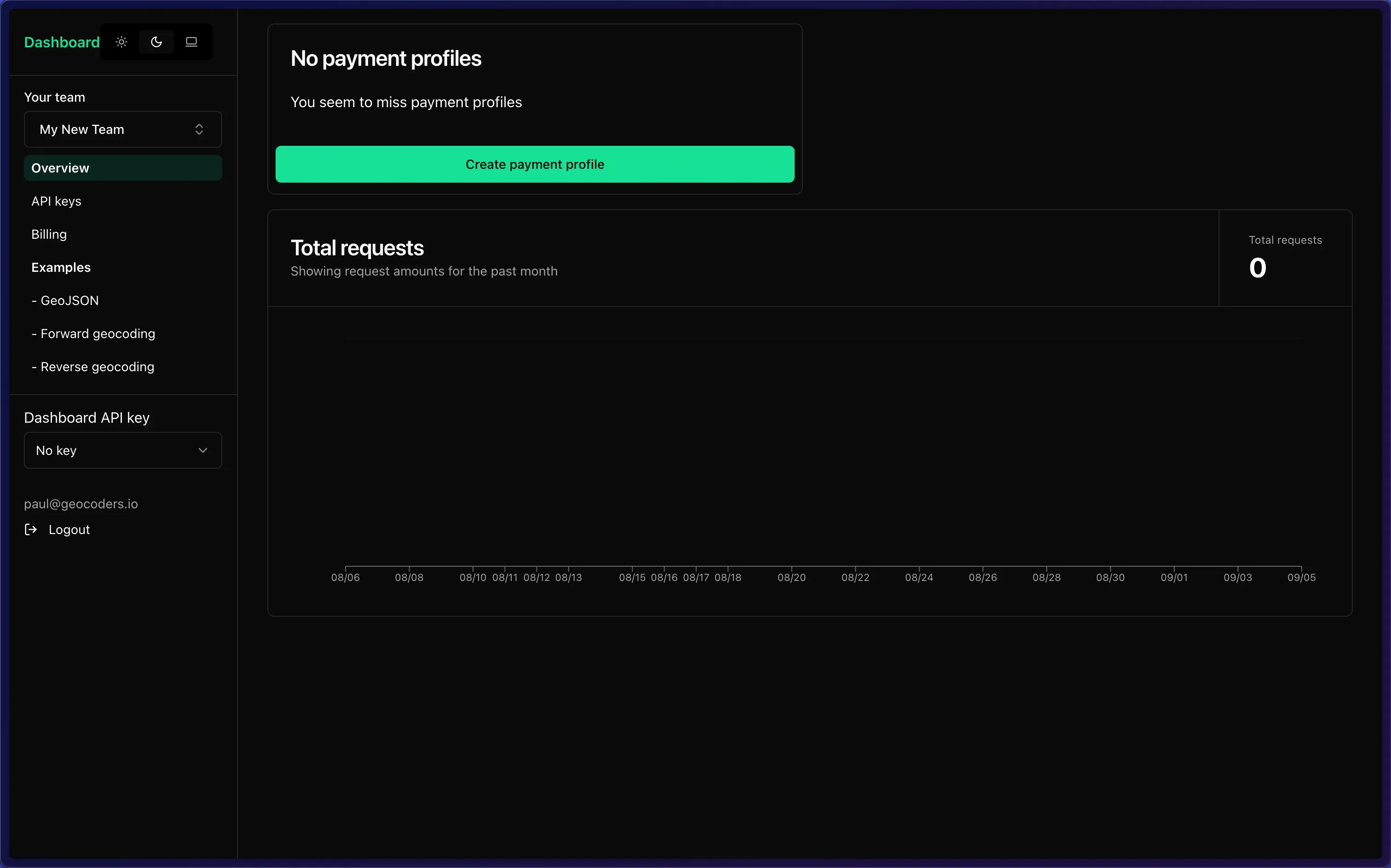
Task: Open the Overview page
Action: coord(123,168)
